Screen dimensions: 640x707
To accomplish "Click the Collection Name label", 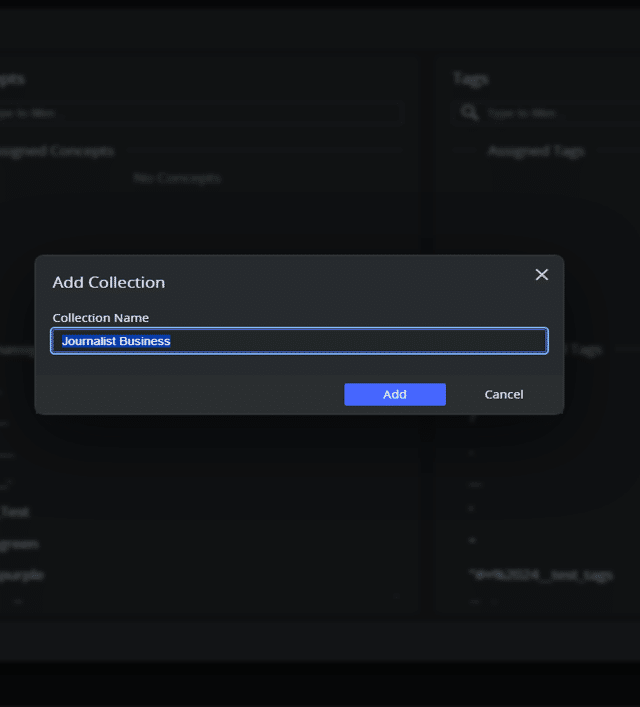I will coord(100,317).
